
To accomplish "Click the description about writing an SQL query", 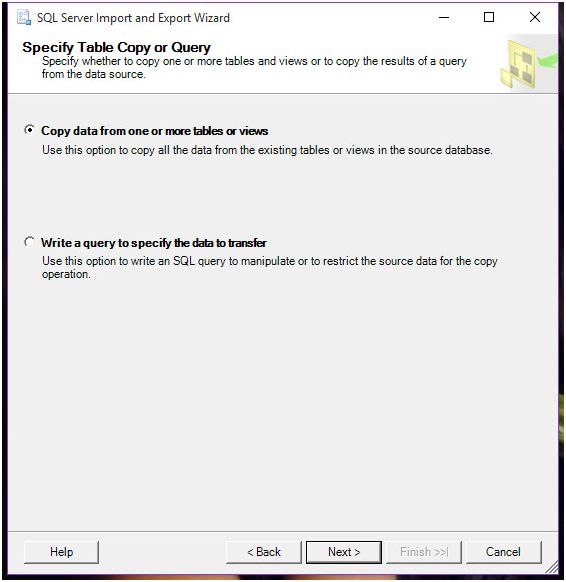I will pos(269,268).
